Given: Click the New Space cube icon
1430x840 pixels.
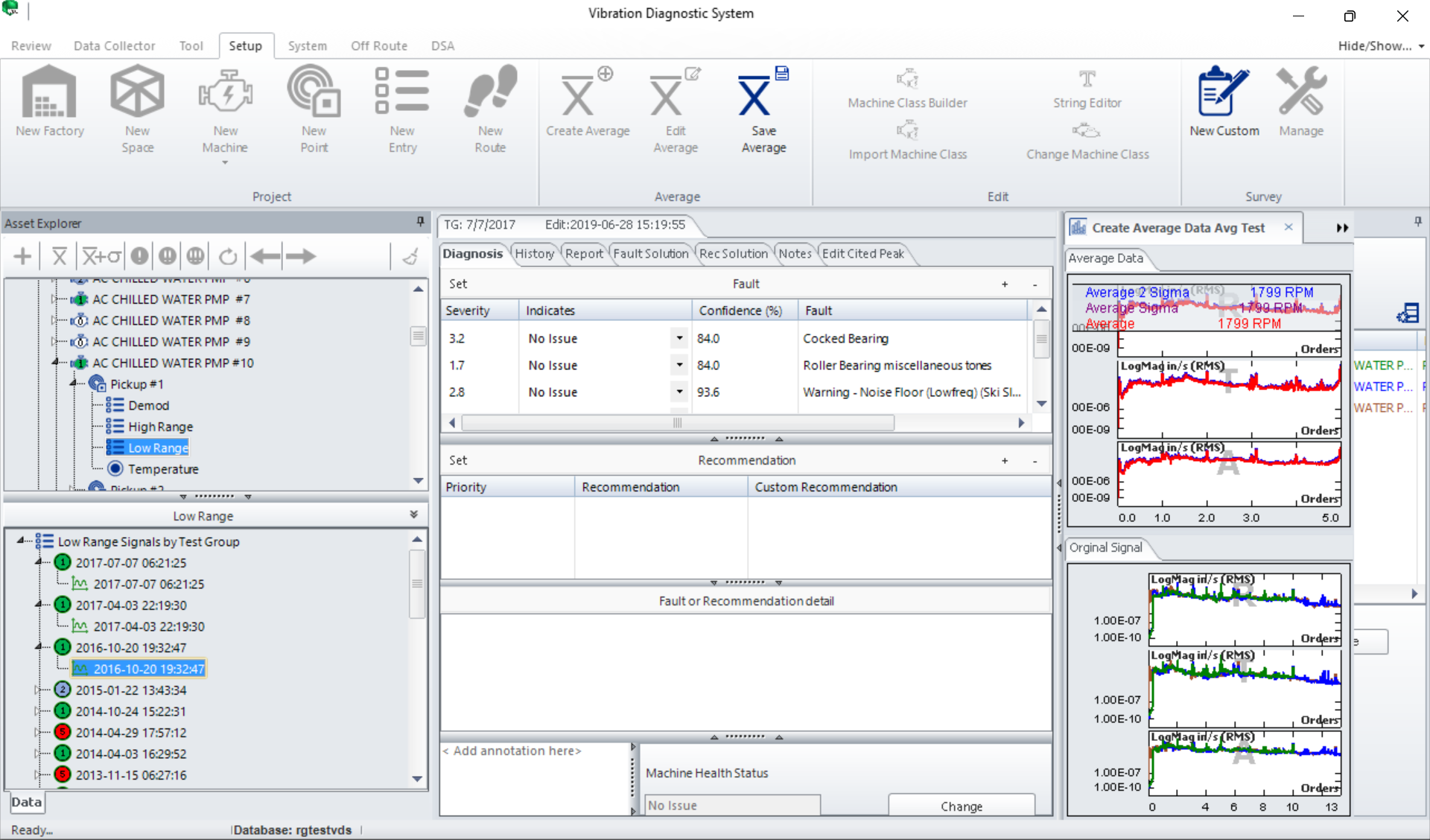Looking at the screenshot, I should (x=137, y=92).
